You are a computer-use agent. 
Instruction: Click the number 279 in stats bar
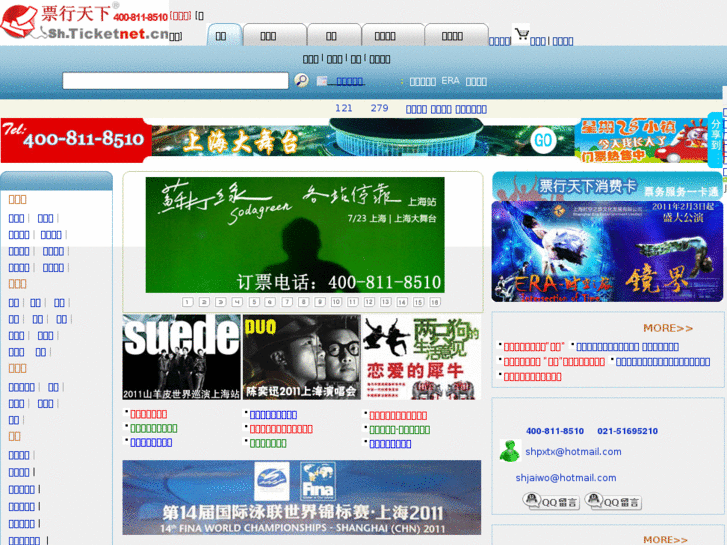coord(379,108)
